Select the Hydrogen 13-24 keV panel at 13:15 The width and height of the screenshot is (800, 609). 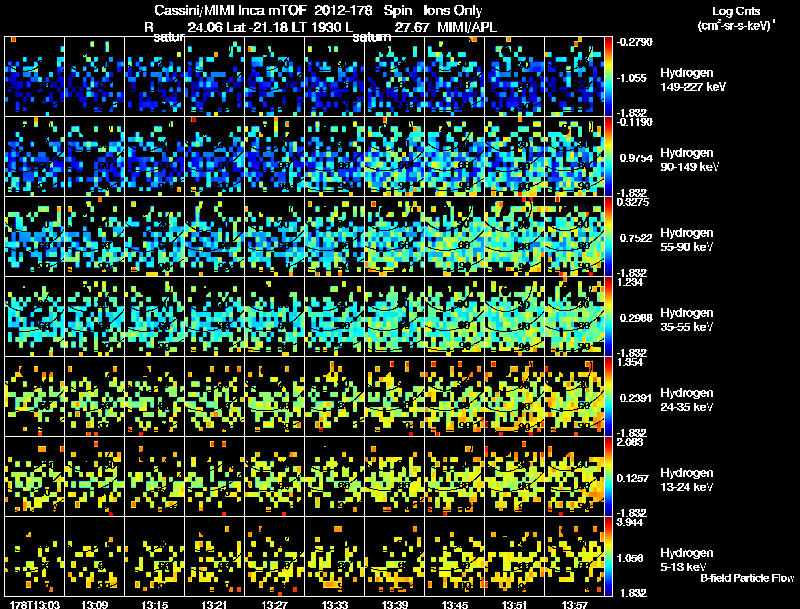pyautogui.click(x=155, y=476)
